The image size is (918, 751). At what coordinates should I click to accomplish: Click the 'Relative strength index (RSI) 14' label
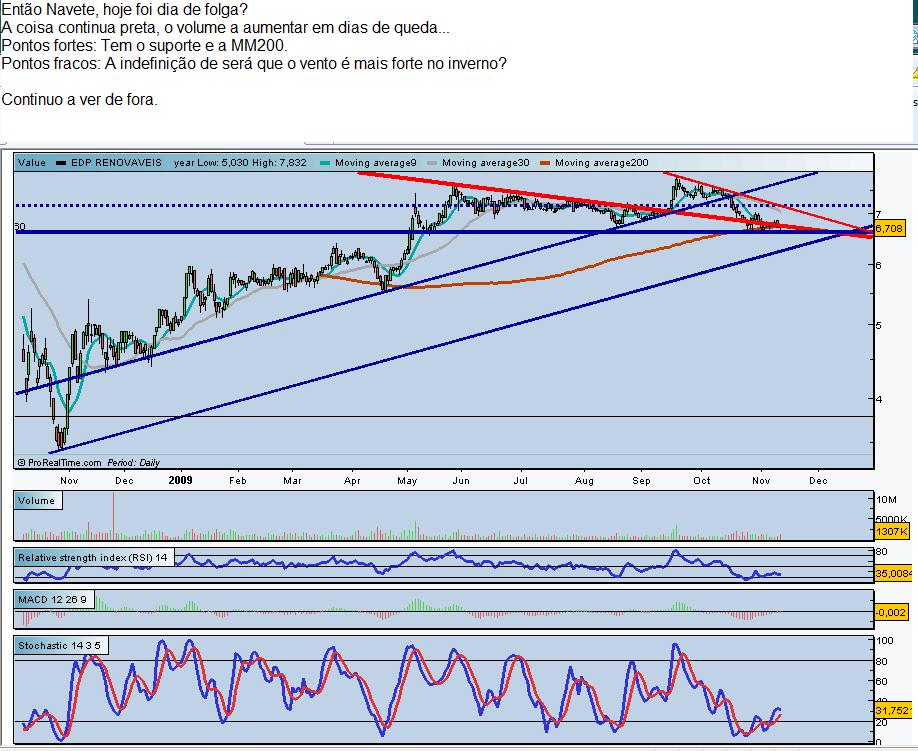93,557
